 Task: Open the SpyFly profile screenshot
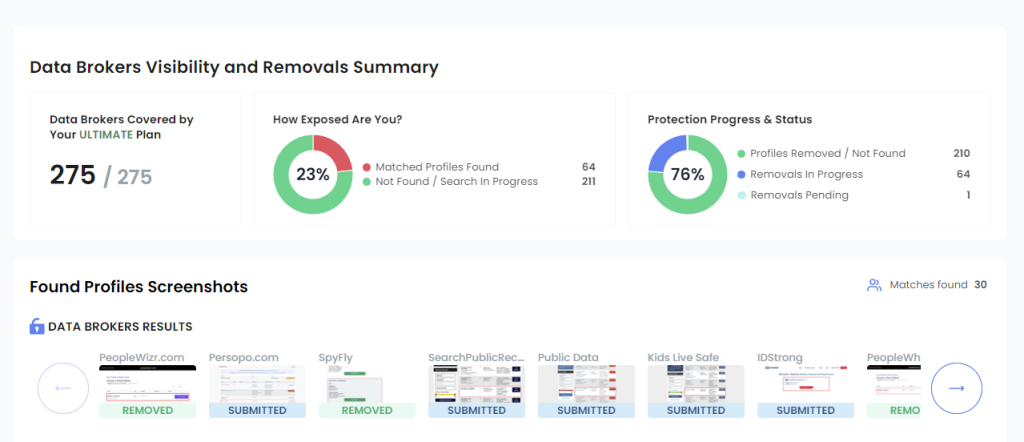tap(367, 383)
